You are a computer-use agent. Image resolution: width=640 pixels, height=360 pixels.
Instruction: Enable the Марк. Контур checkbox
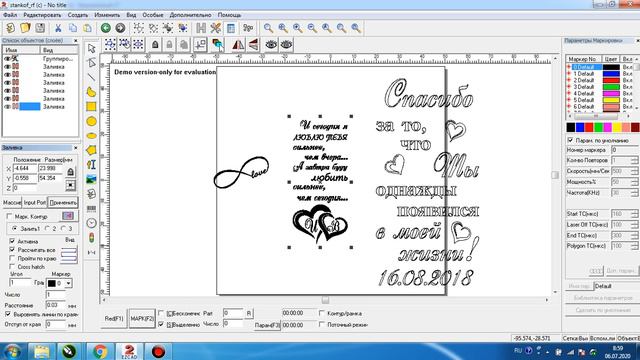[x=9, y=216]
